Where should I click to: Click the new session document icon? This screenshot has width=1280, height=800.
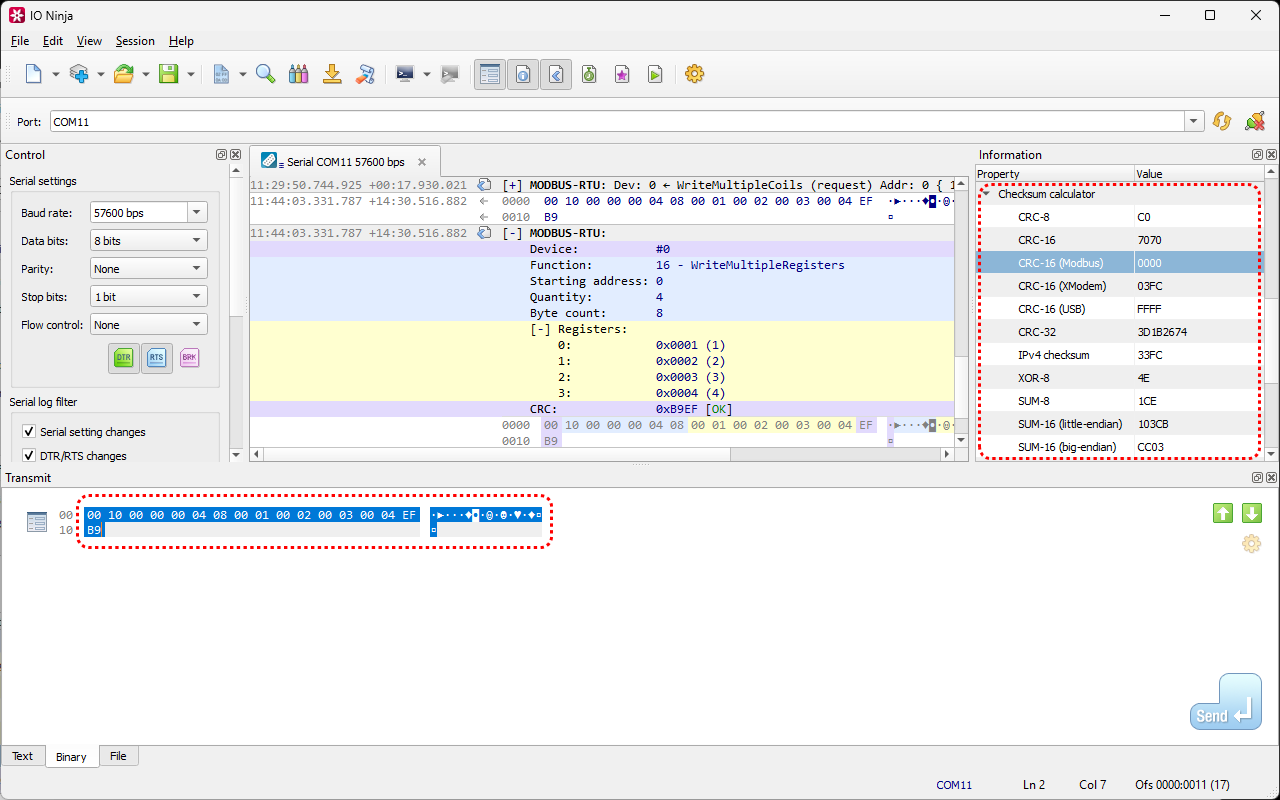click(x=33, y=74)
